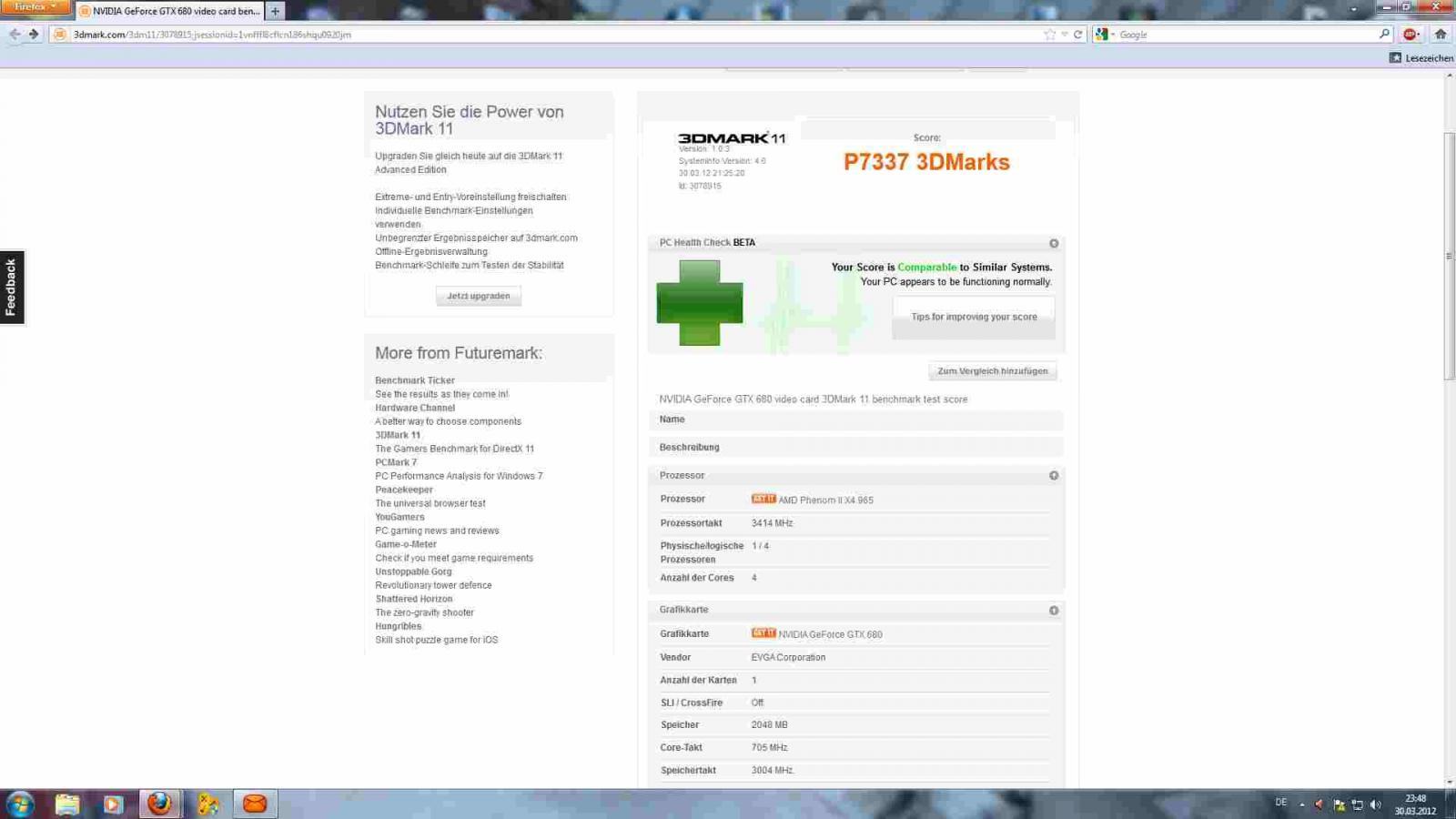Click the browser Back arrow
The height and width of the screenshot is (819, 1456).
click(x=15, y=34)
